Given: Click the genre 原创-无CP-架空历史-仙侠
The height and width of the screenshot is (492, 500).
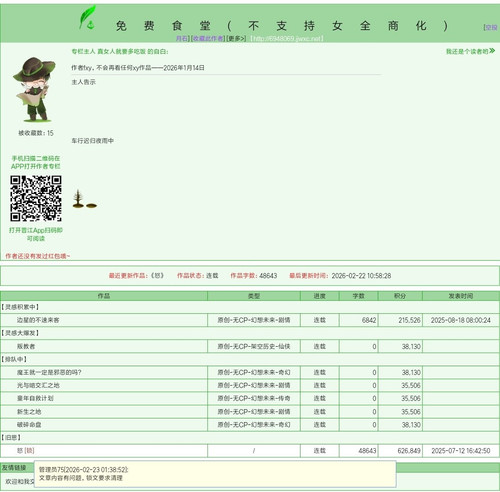Looking at the screenshot, I should click(x=254, y=346).
